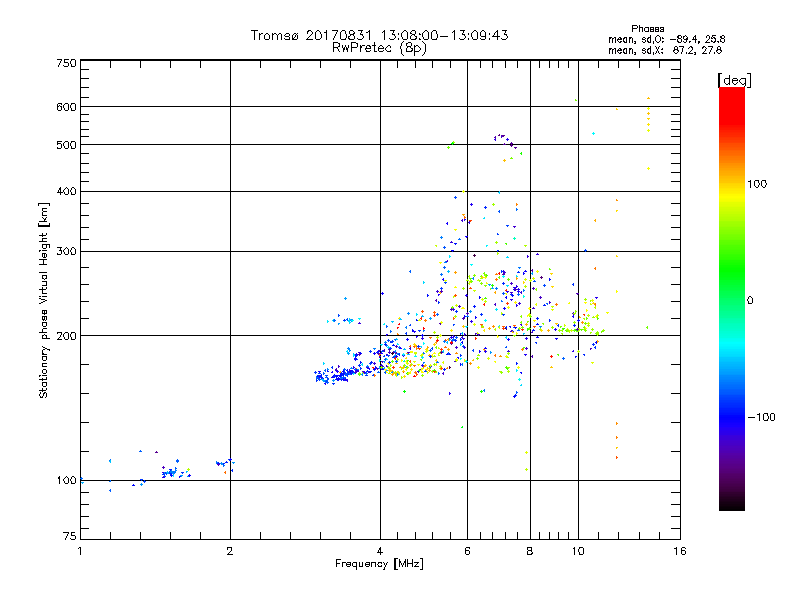This screenshot has height=600, width=800.
Task: Click the x-axis label '16'
Action: pyautogui.click(x=680, y=551)
